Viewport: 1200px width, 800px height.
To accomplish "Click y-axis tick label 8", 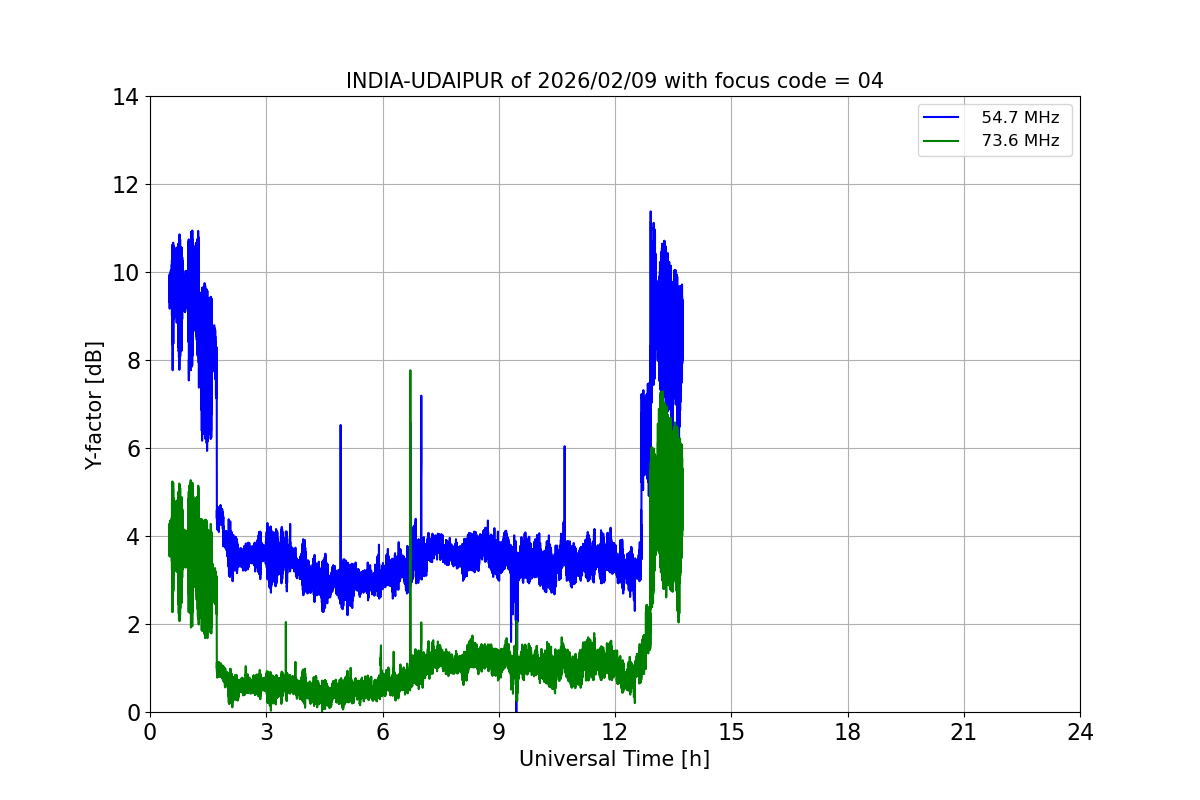I will [133, 361].
